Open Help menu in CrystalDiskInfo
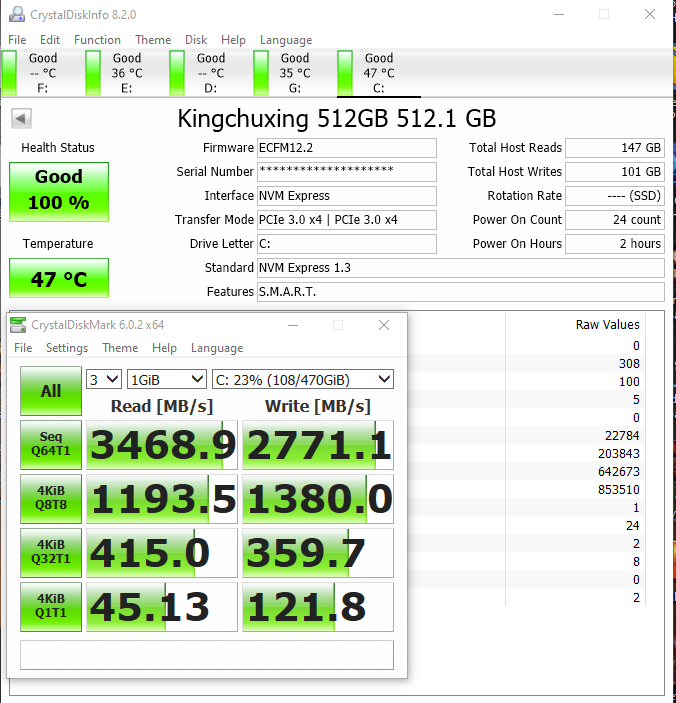Screen dimensions: 676x703 pyautogui.click(x=233, y=40)
